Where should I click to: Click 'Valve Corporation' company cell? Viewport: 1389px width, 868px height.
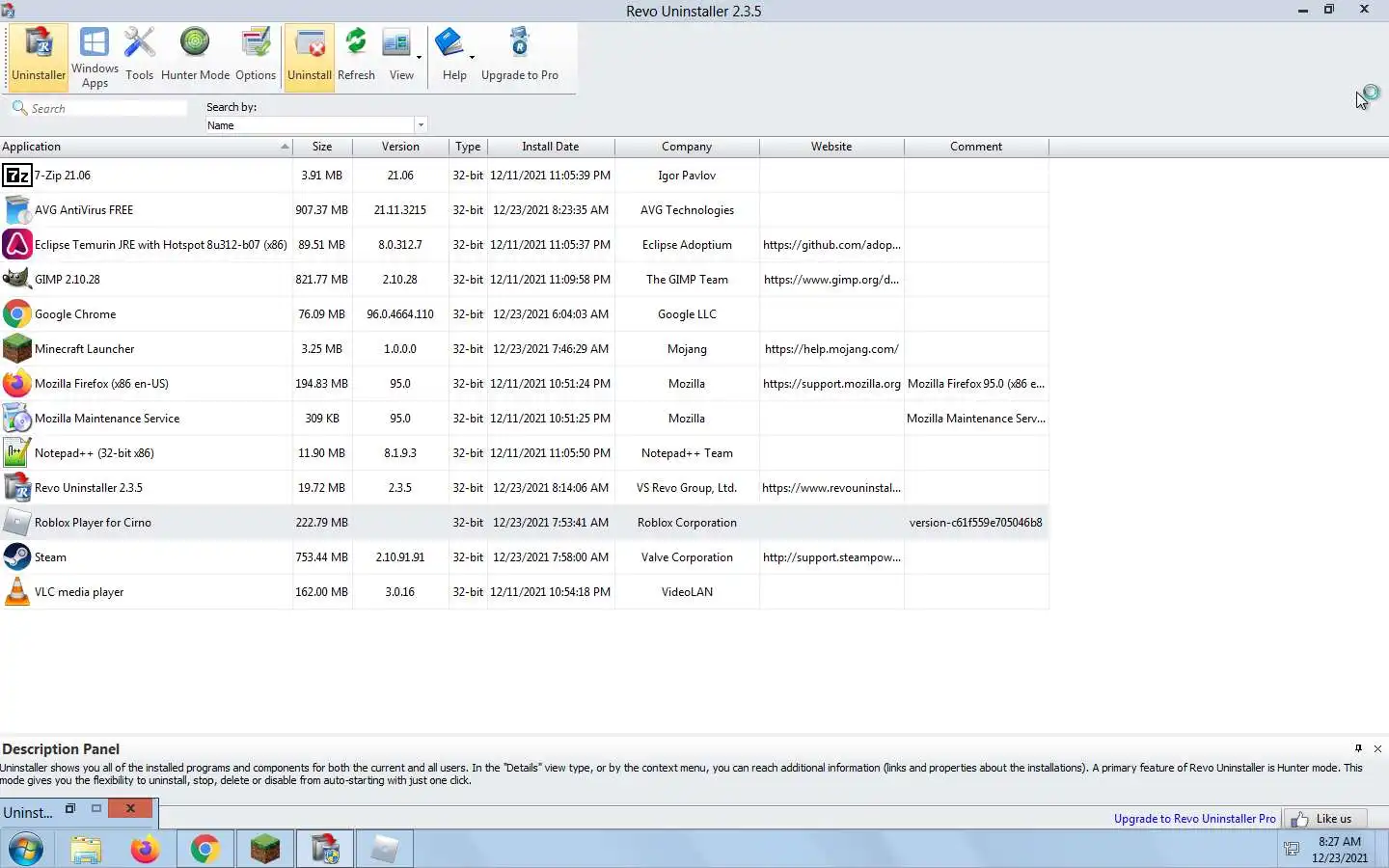point(687,557)
